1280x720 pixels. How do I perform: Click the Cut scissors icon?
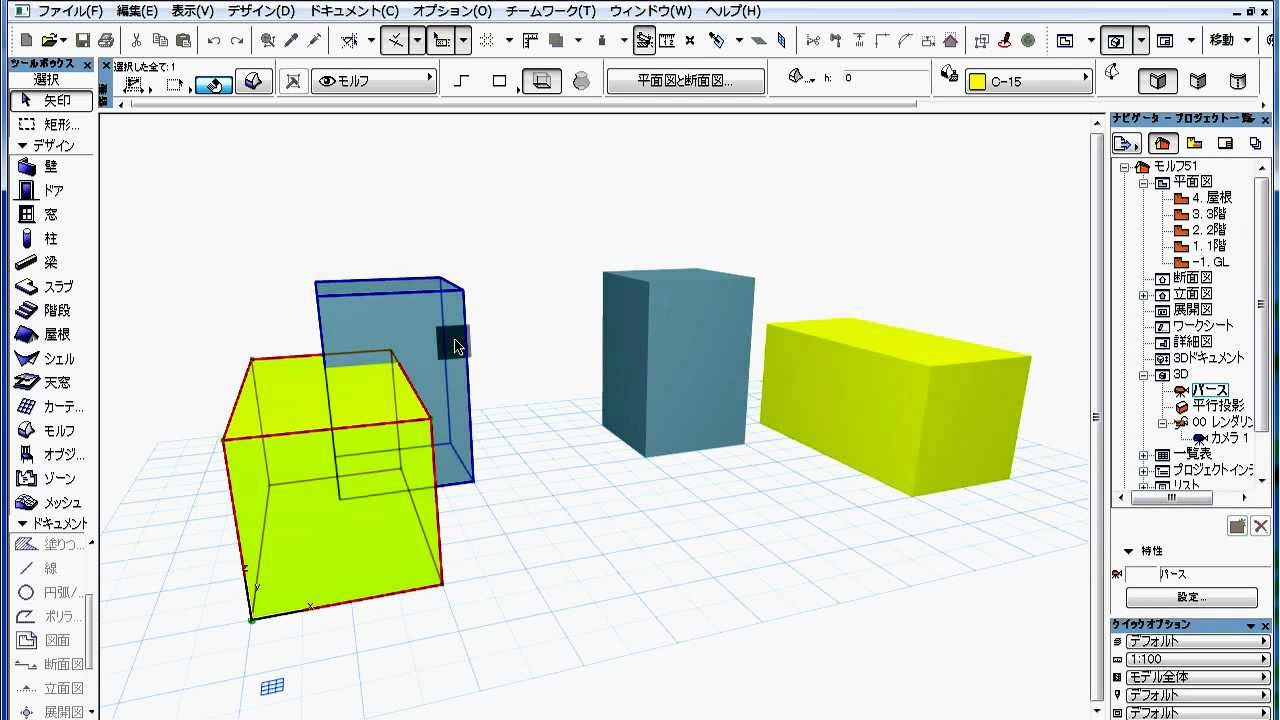click(137, 41)
